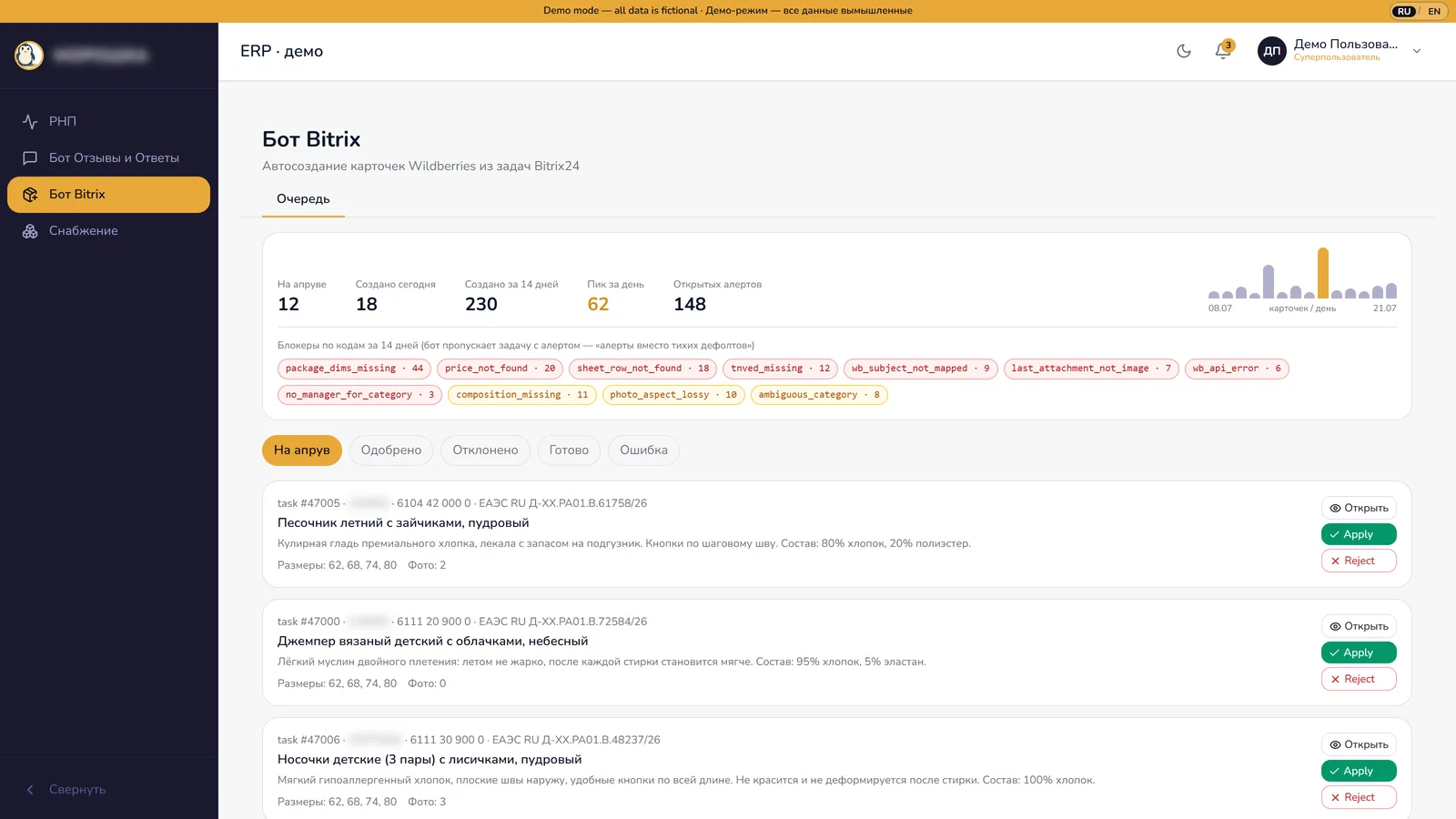
Task: Filter queue by Отклонено
Action: [485, 450]
